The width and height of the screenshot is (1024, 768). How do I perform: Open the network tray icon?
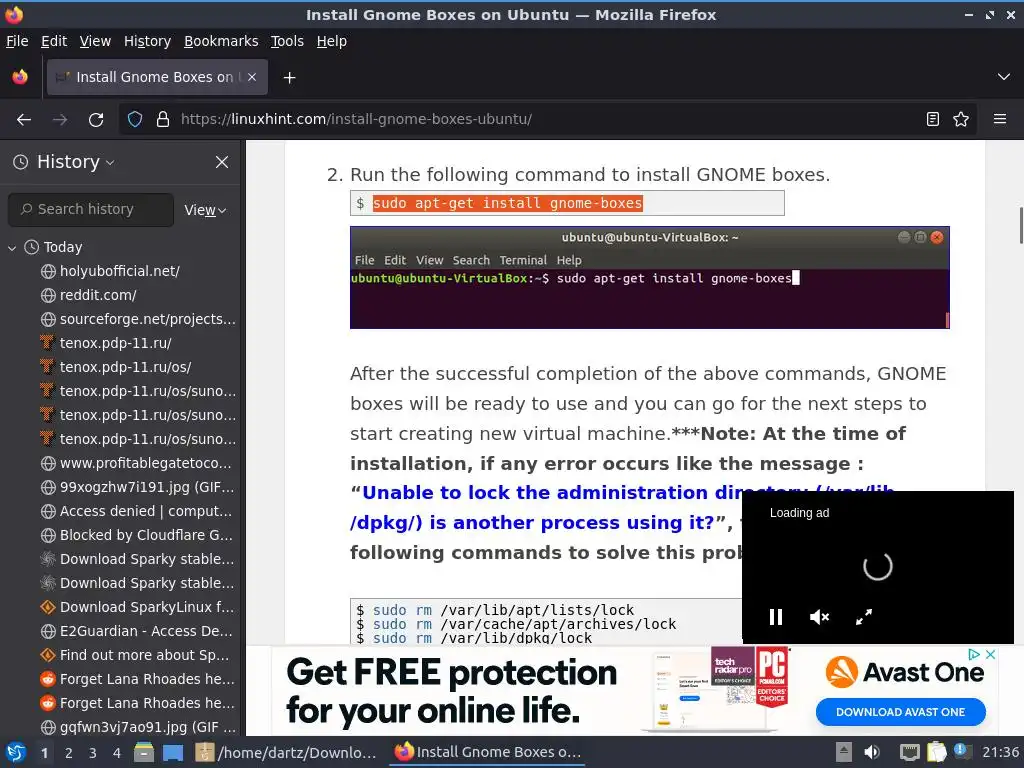(910, 752)
